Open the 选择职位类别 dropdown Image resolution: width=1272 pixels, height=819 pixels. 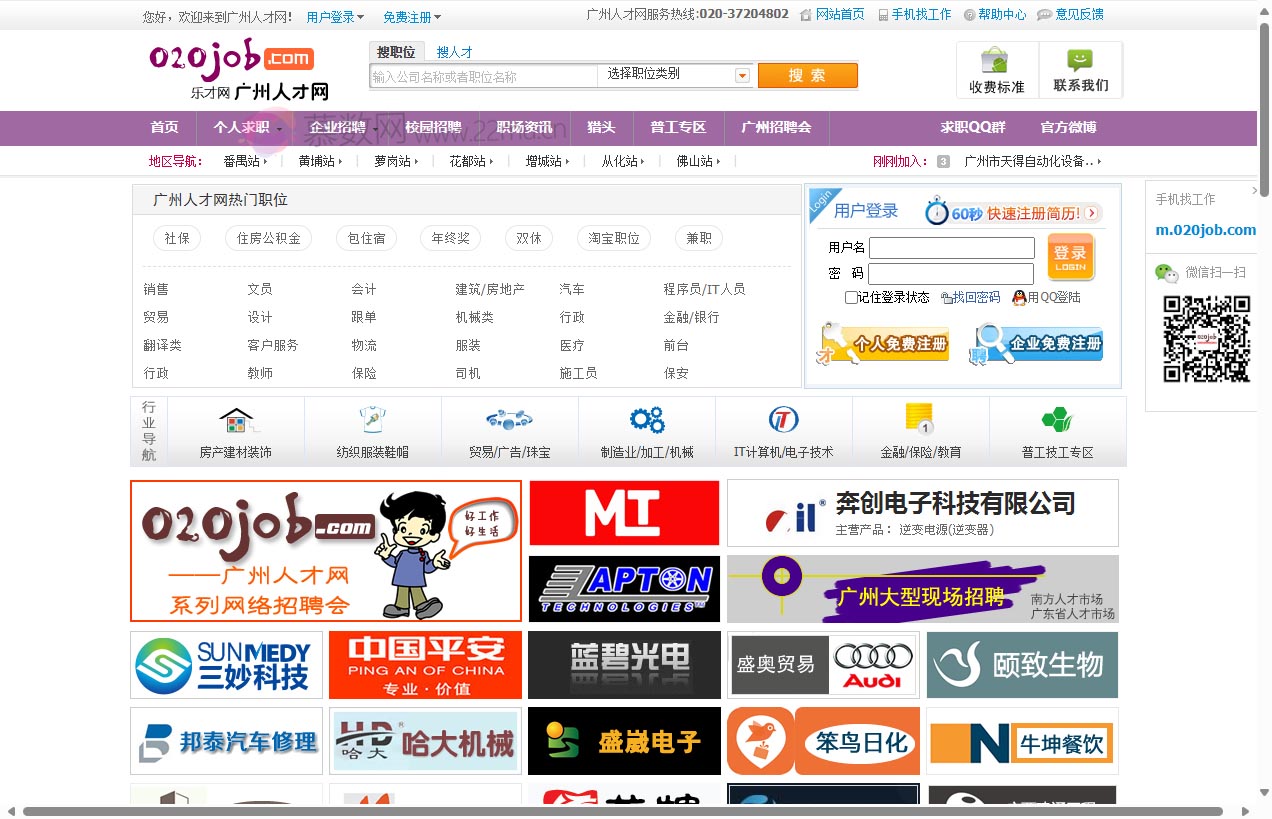(x=676, y=75)
